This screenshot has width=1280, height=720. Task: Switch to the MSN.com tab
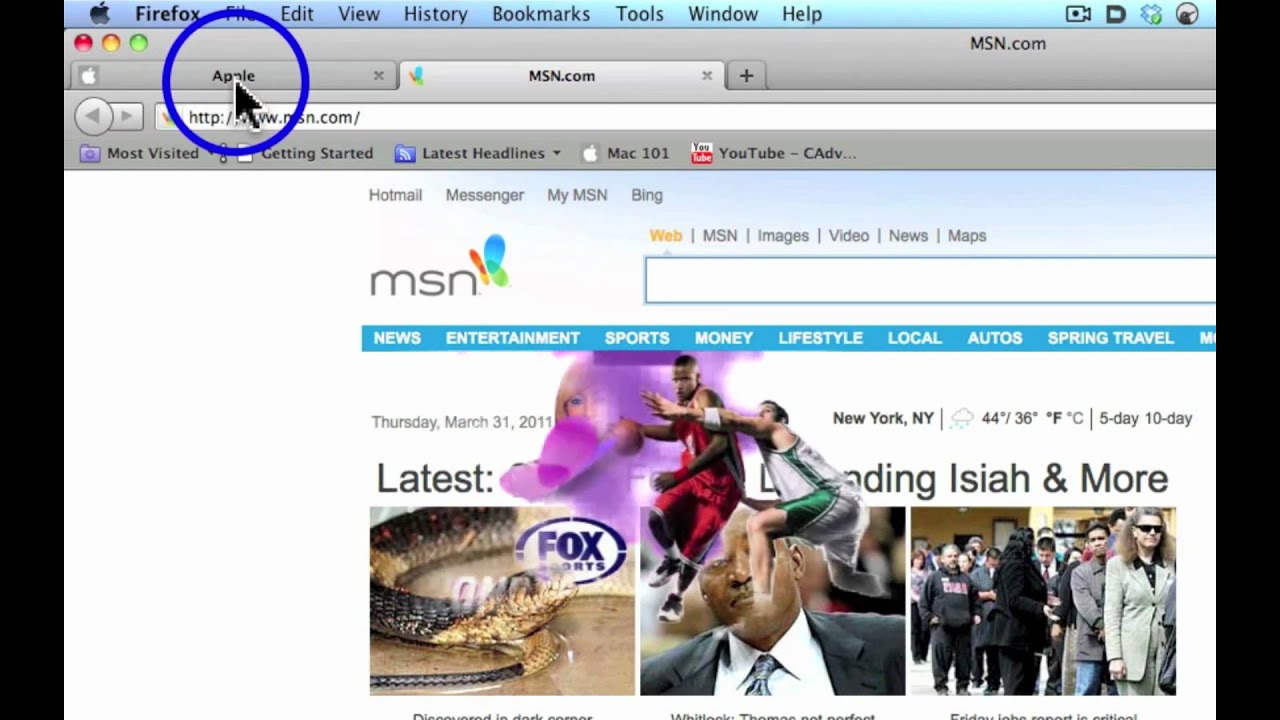[x=561, y=76]
